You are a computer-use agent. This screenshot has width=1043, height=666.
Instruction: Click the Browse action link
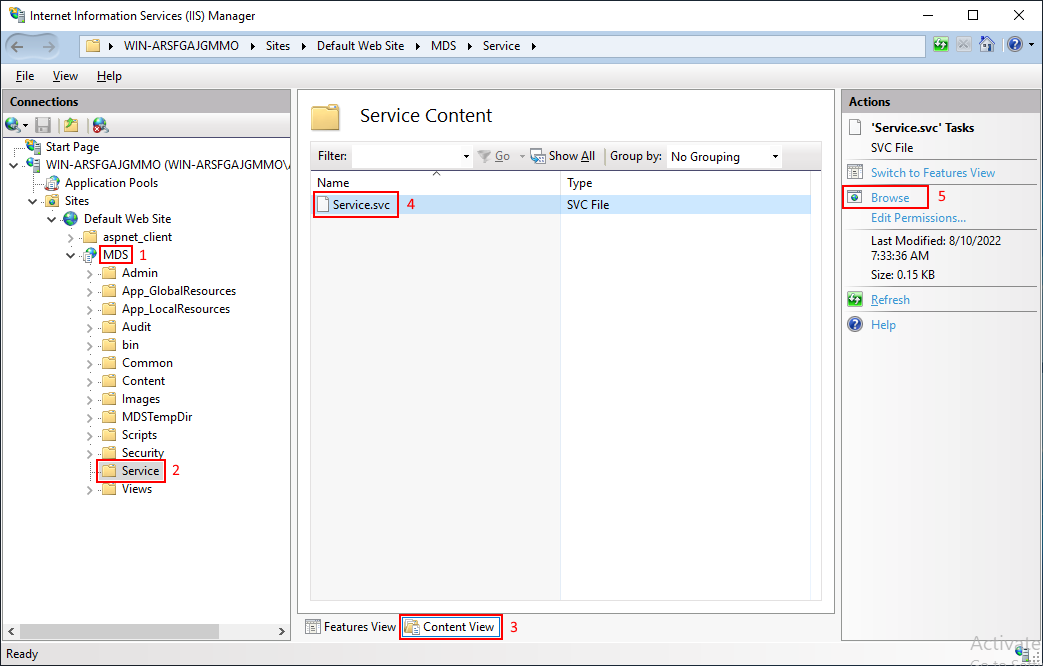coord(889,198)
